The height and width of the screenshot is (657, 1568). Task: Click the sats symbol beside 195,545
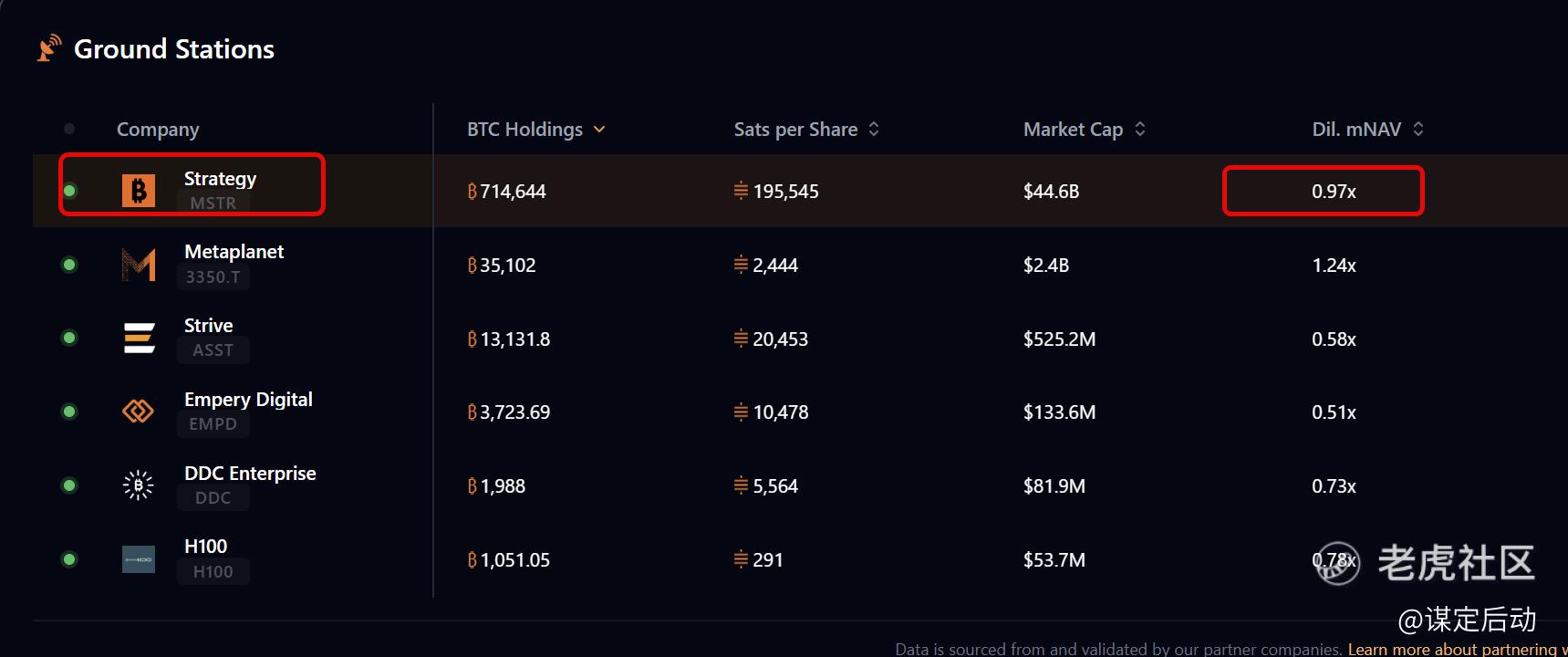pos(741,192)
